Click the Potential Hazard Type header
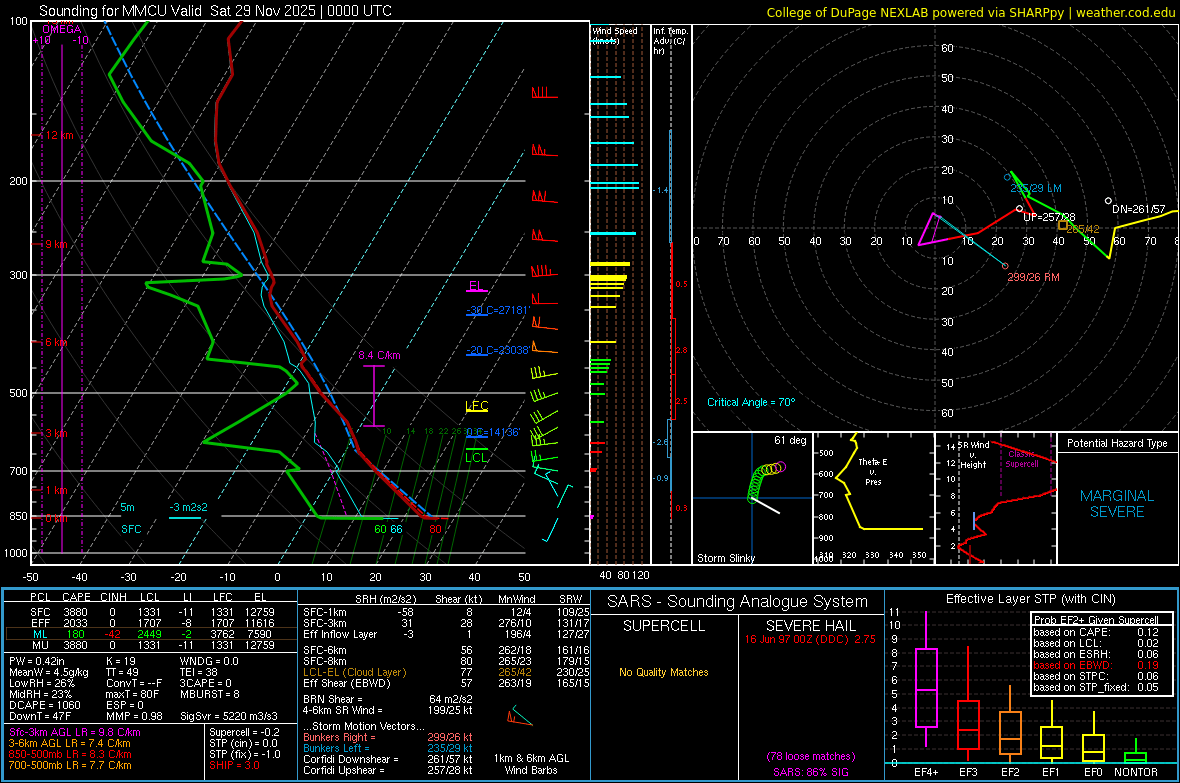The width and height of the screenshot is (1180, 783). coord(1117,443)
